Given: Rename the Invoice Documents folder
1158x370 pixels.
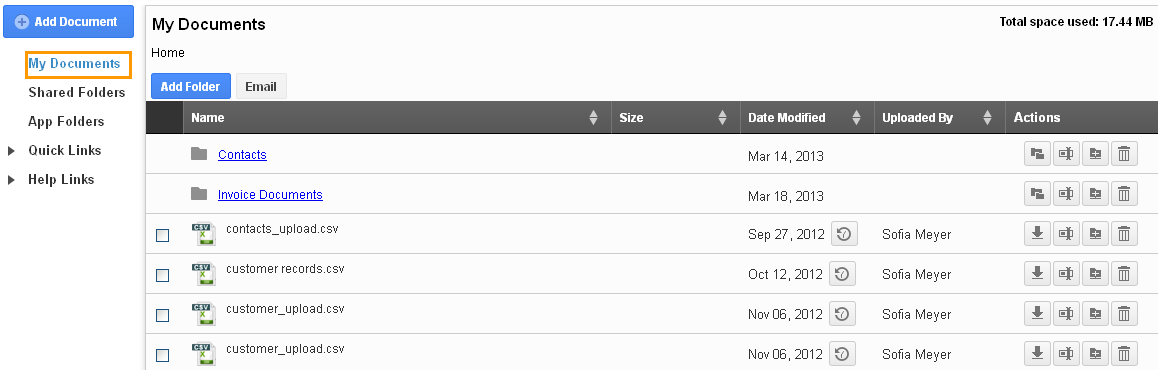Looking at the screenshot, I should coord(1066,194).
